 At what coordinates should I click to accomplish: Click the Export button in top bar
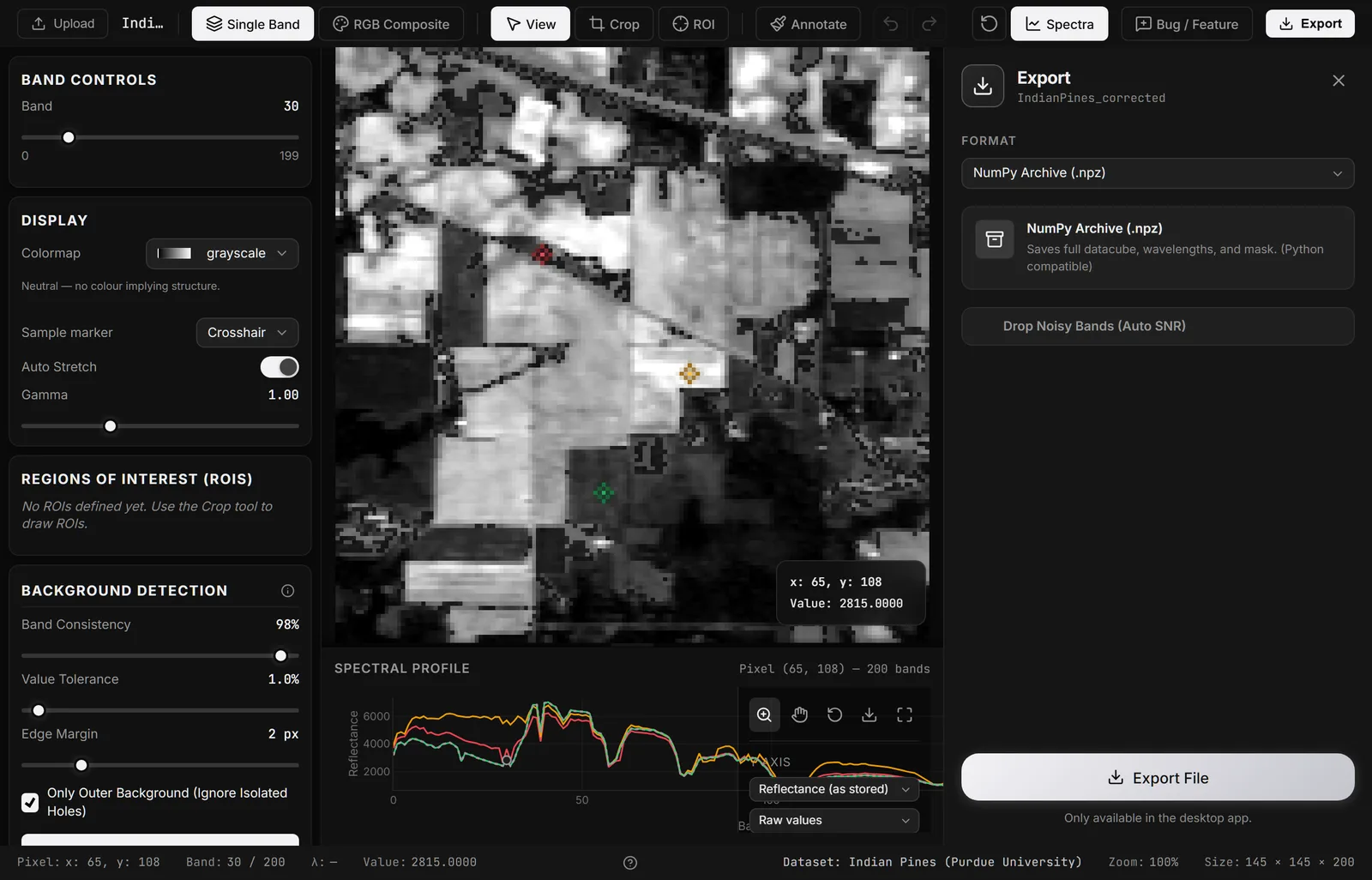click(x=1310, y=24)
